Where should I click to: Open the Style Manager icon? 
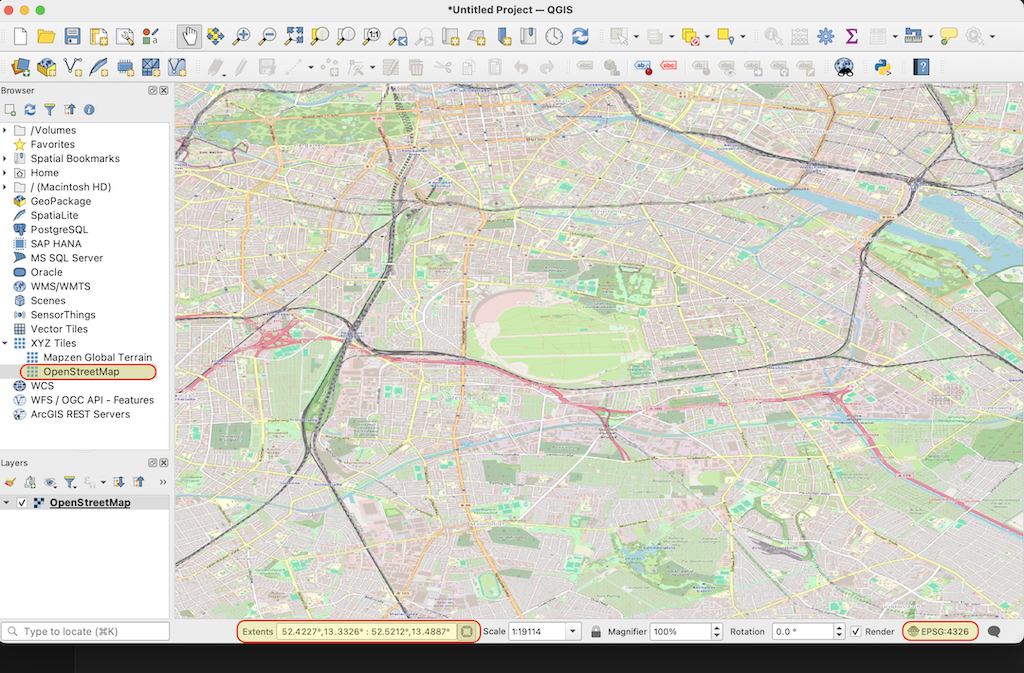pyautogui.click(x=151, y=36)
